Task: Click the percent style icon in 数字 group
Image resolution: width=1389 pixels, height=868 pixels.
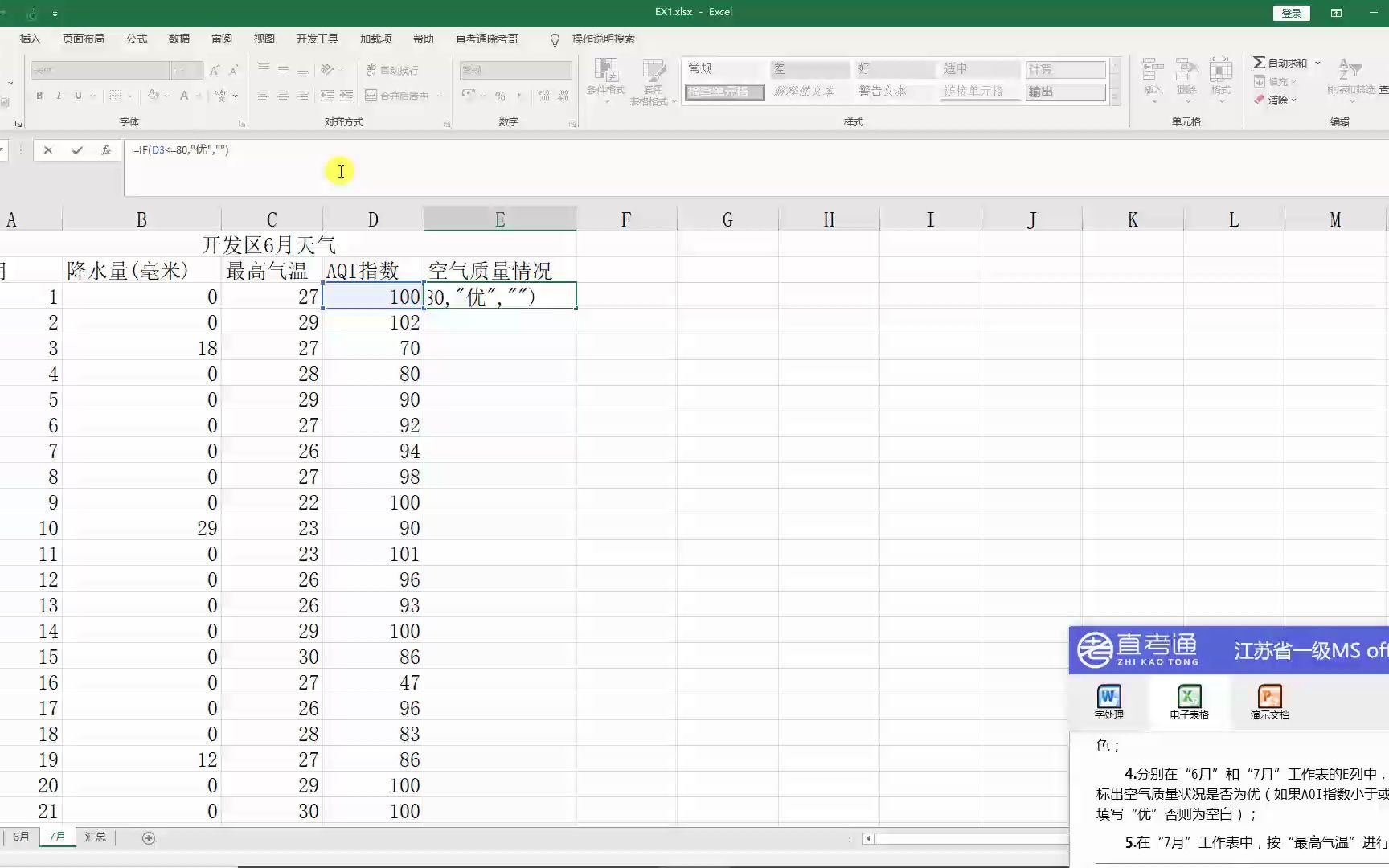Action: click(500, 96)
